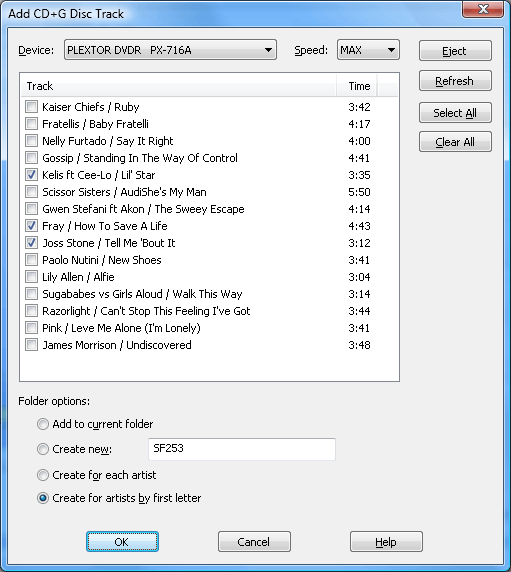Eject the disc with Eject button
This screenshot has height=572, width=511.
455,51
